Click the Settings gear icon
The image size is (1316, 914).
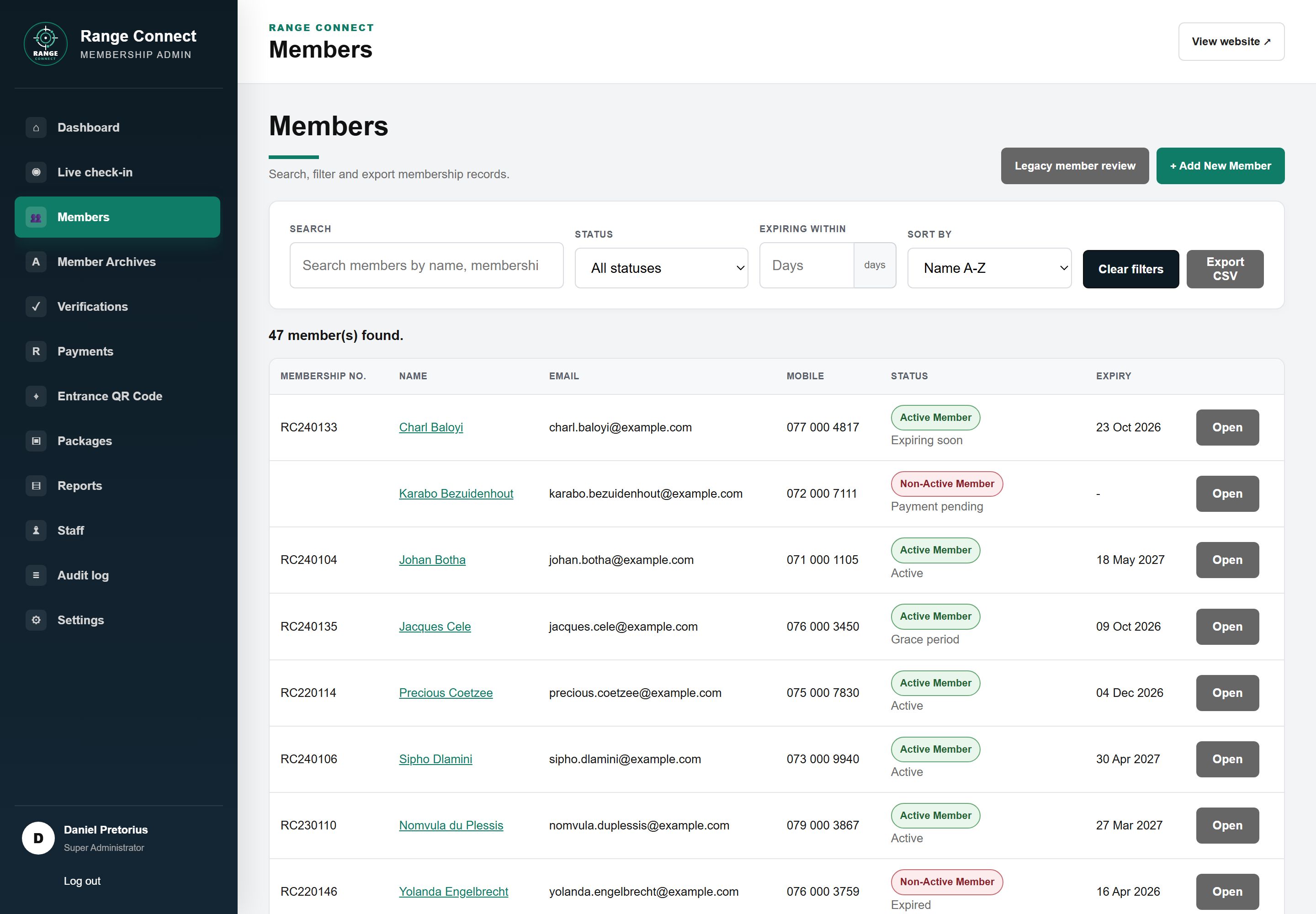point(36,620)
